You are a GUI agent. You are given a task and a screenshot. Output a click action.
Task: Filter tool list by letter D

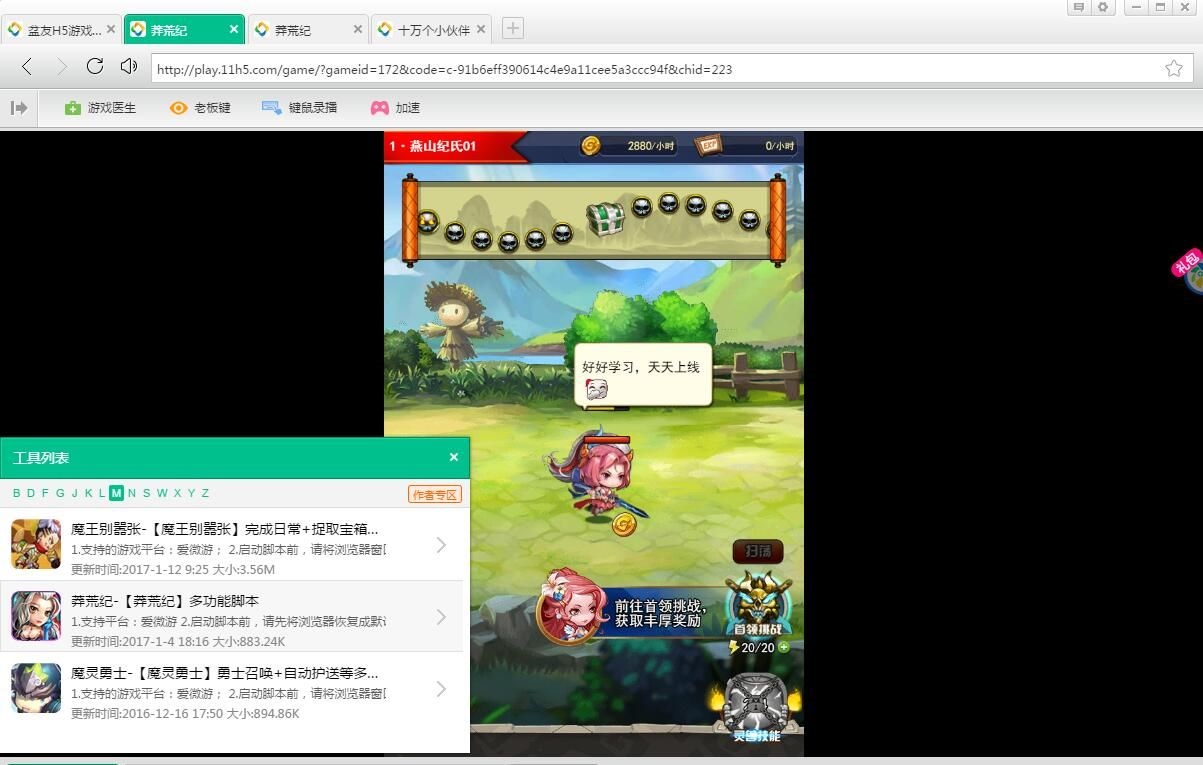(31, 493)
